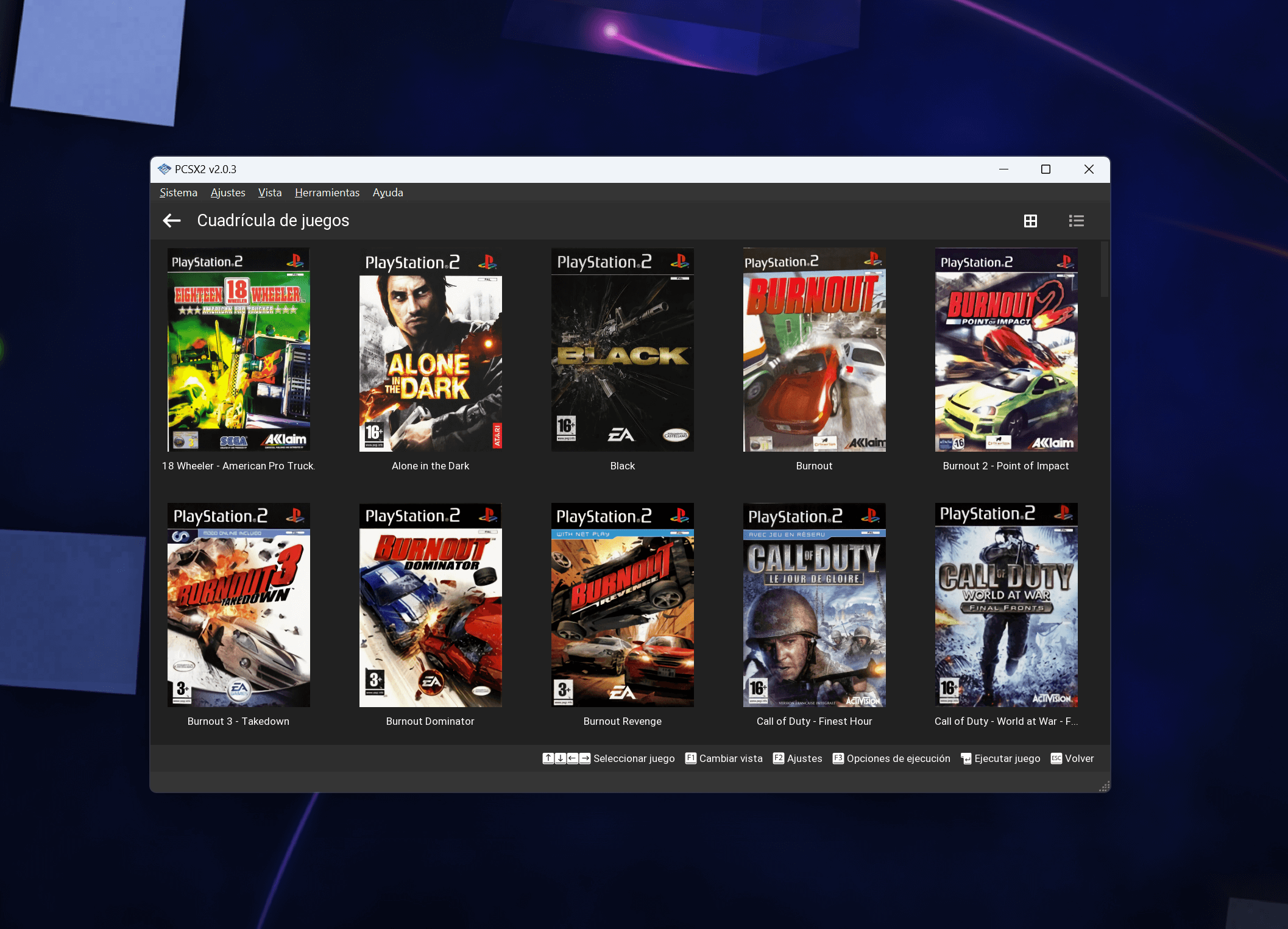Switch to list view icon
Image resolution: width=1288 pixels, height=929 pixels.
tap(1076, 221)
